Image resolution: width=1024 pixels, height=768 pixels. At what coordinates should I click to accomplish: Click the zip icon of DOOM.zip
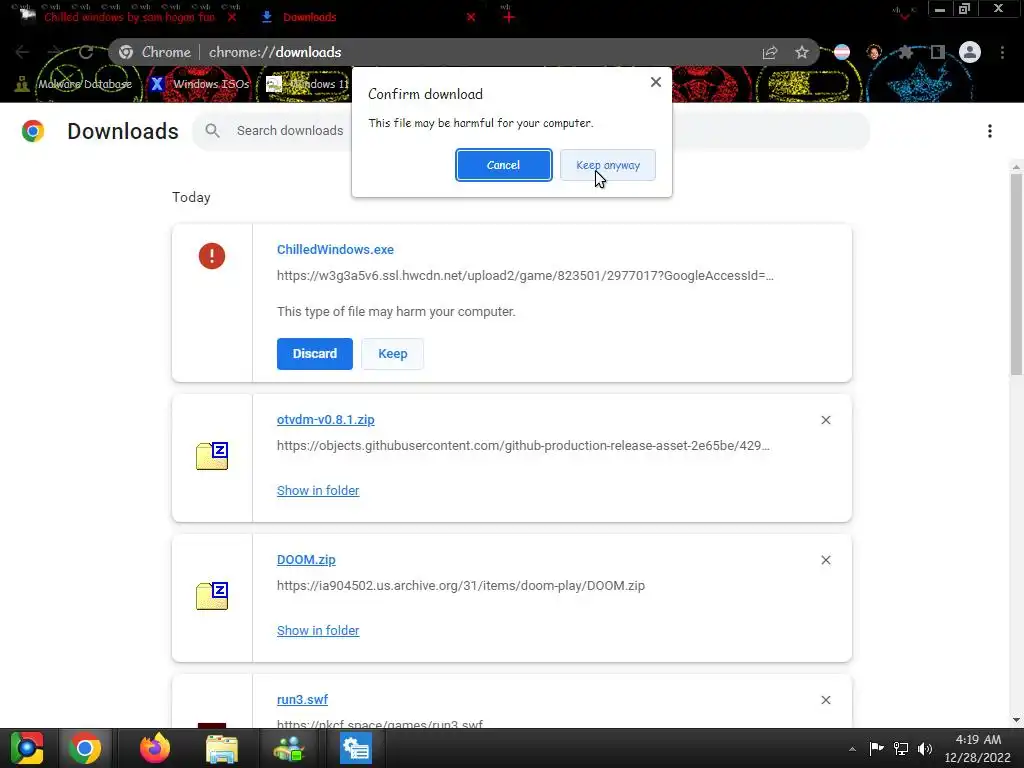click(x=212, y=596)
